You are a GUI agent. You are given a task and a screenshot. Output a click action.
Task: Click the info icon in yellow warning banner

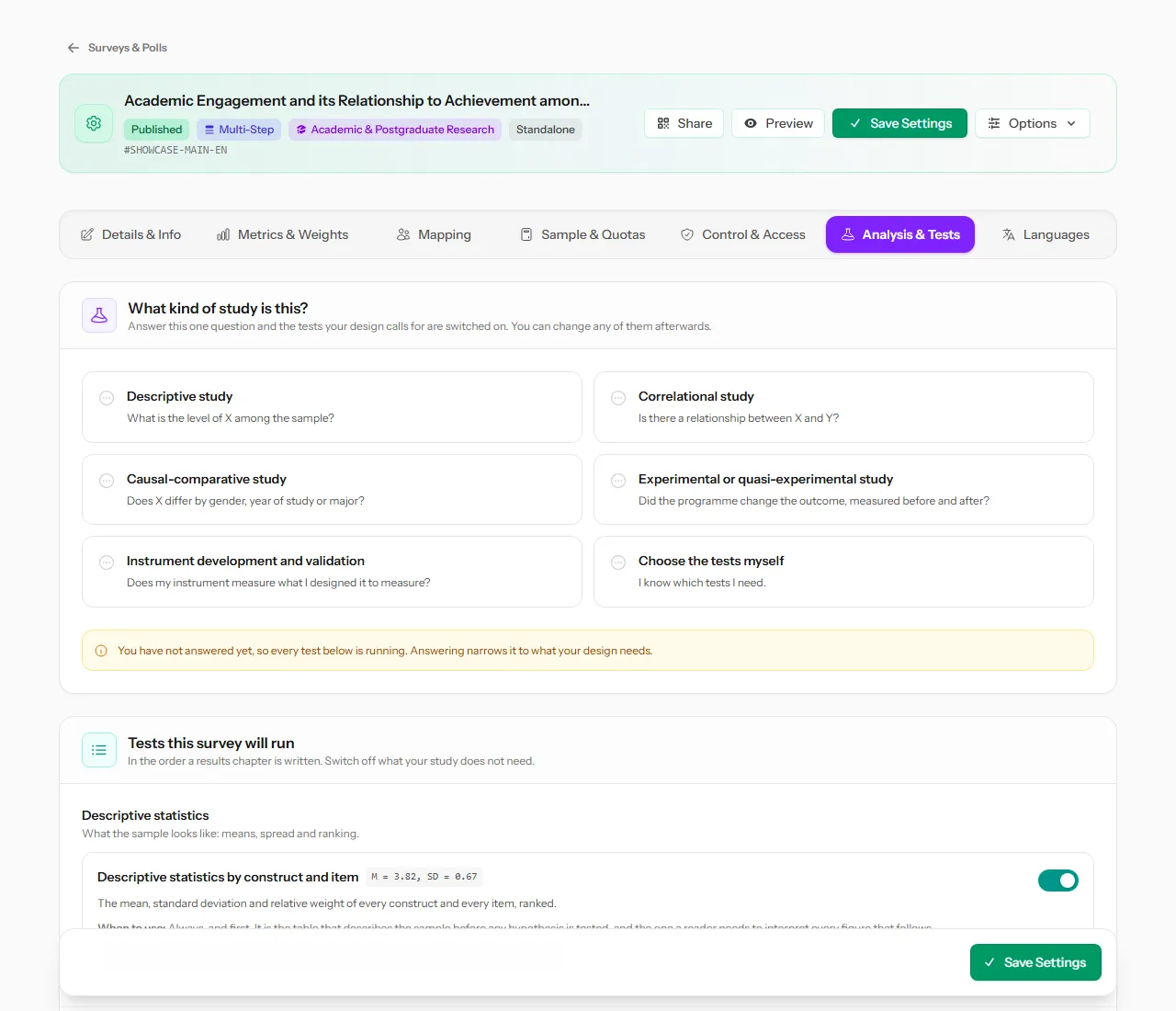[x=101, y=651]
